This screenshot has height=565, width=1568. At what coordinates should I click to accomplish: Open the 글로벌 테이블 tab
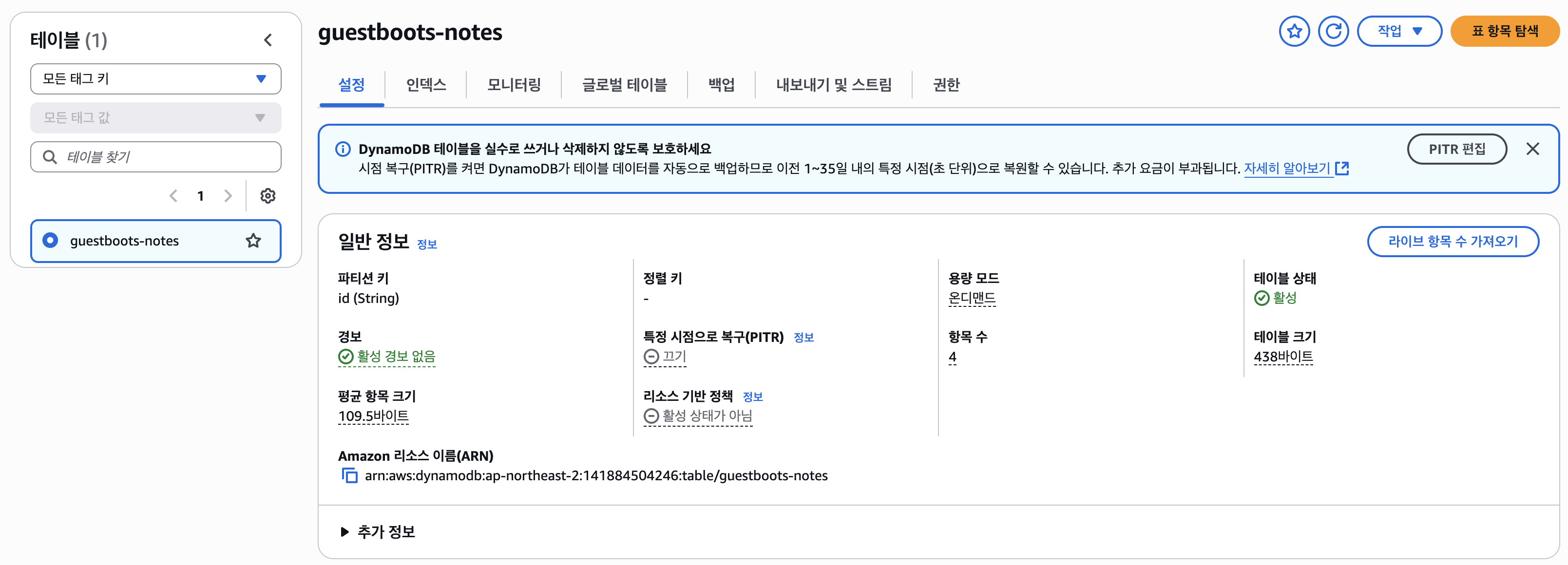[625, 85]
